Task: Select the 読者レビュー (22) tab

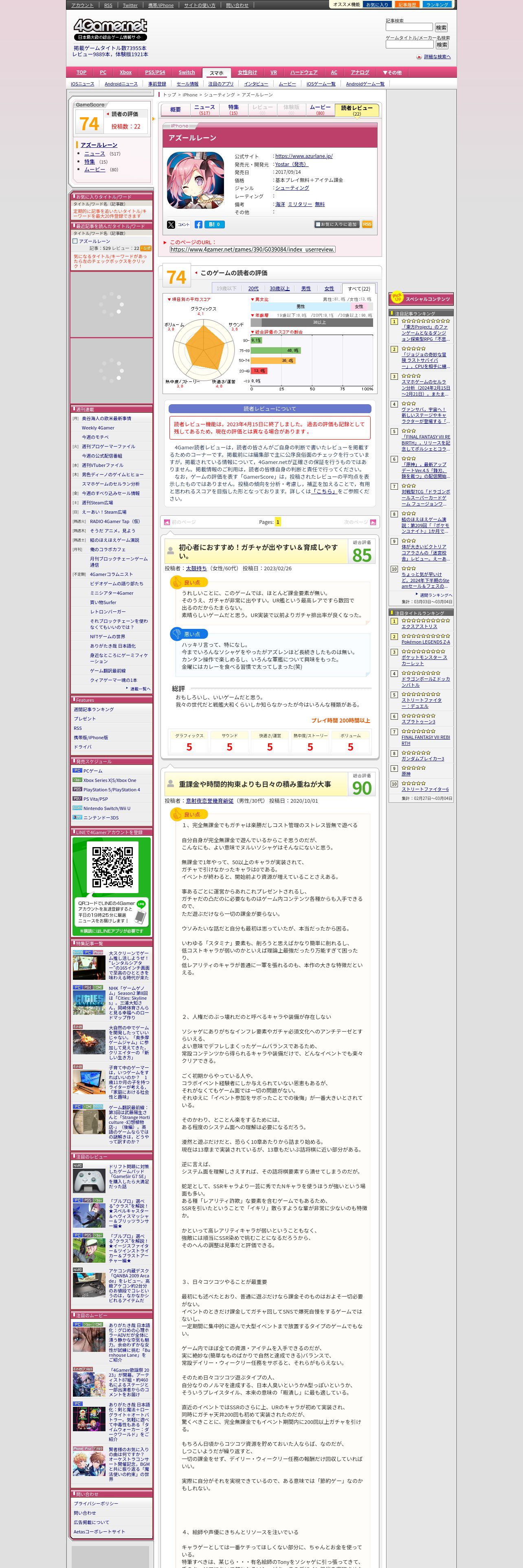Action: pyautogui.click(x=357, y=110)
